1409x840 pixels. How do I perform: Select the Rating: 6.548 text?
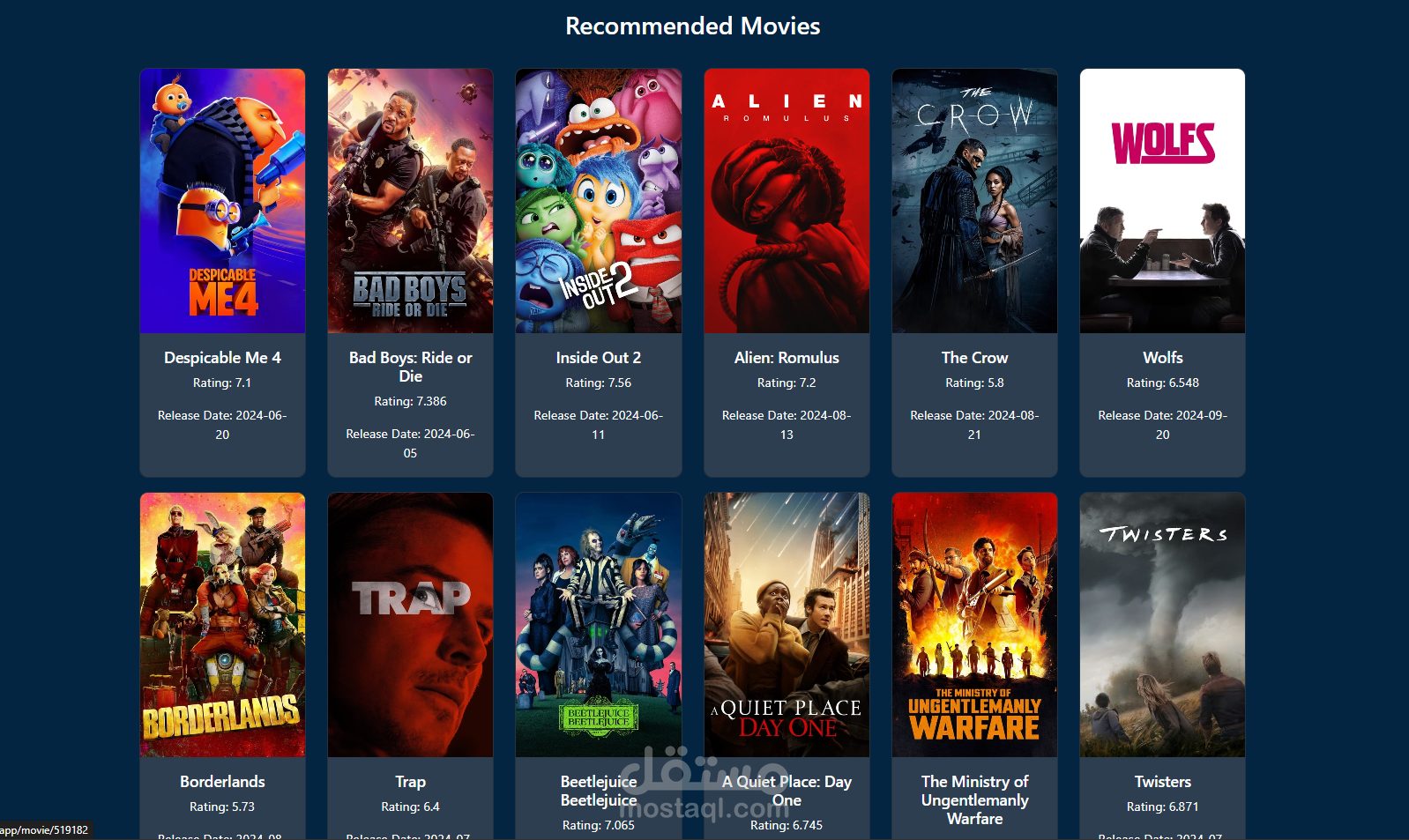(x=1162, y=383)
